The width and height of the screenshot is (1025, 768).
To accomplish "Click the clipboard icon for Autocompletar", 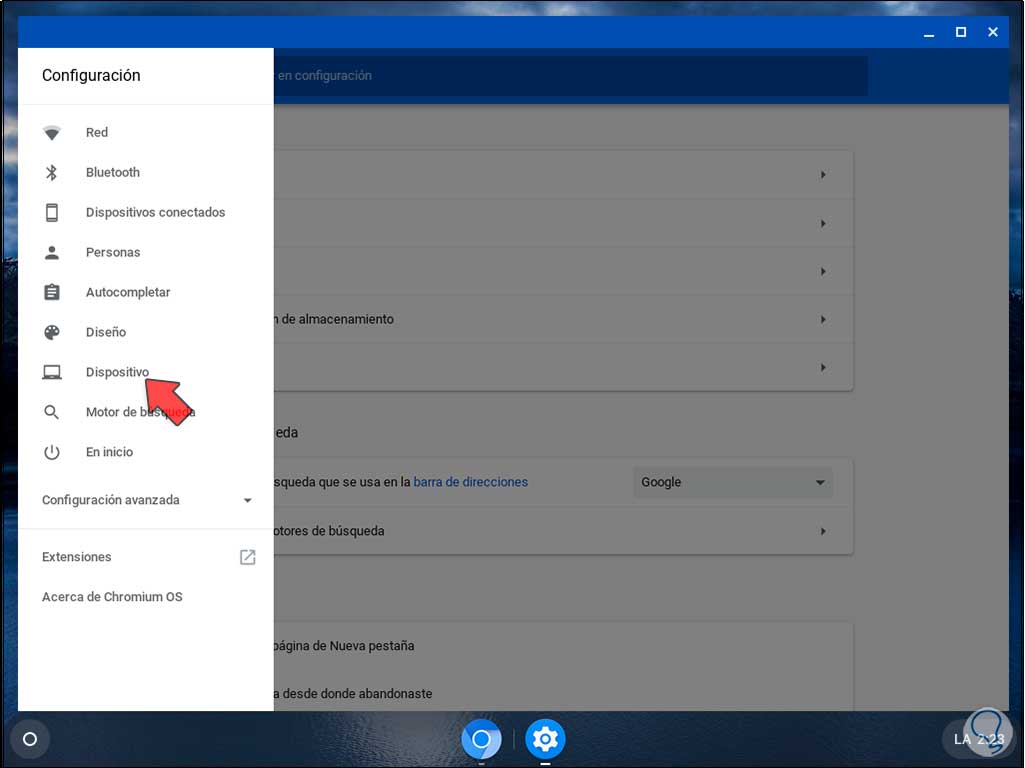I will [x=52, y=292].
